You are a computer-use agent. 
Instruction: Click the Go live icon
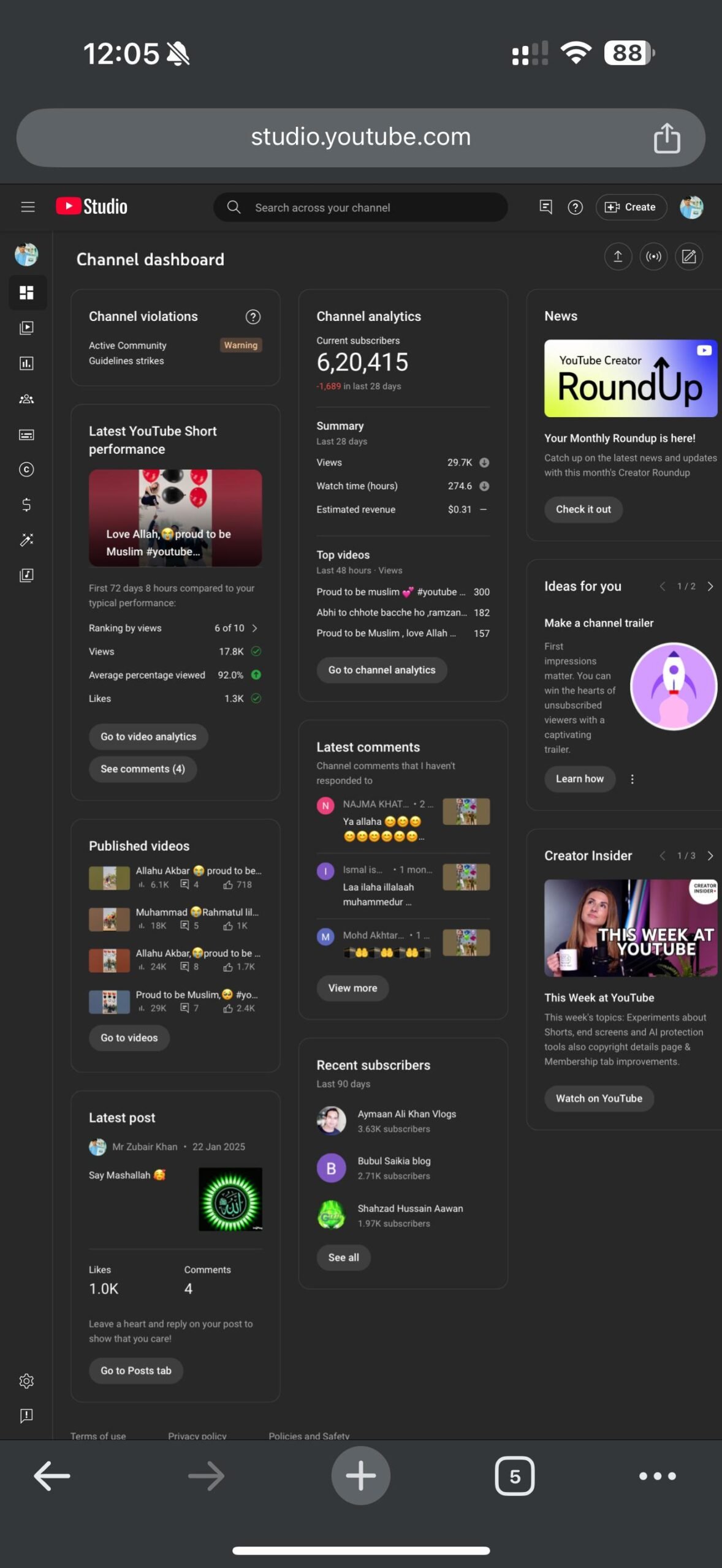click(x=653, y=256)
